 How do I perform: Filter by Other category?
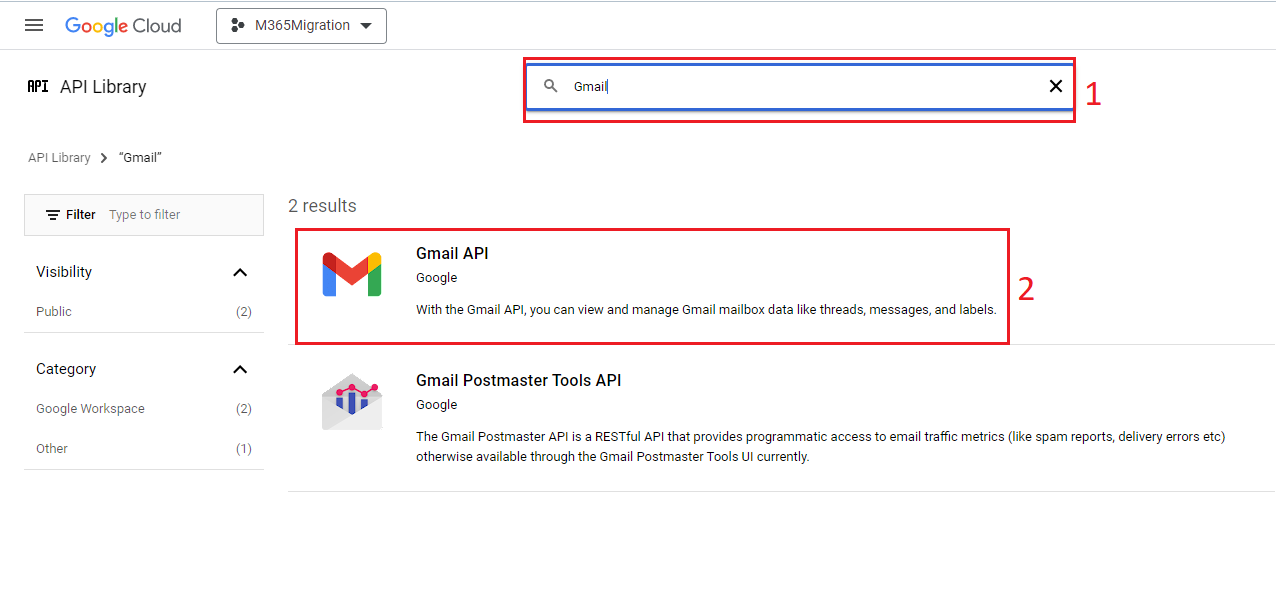coord(144,449)
